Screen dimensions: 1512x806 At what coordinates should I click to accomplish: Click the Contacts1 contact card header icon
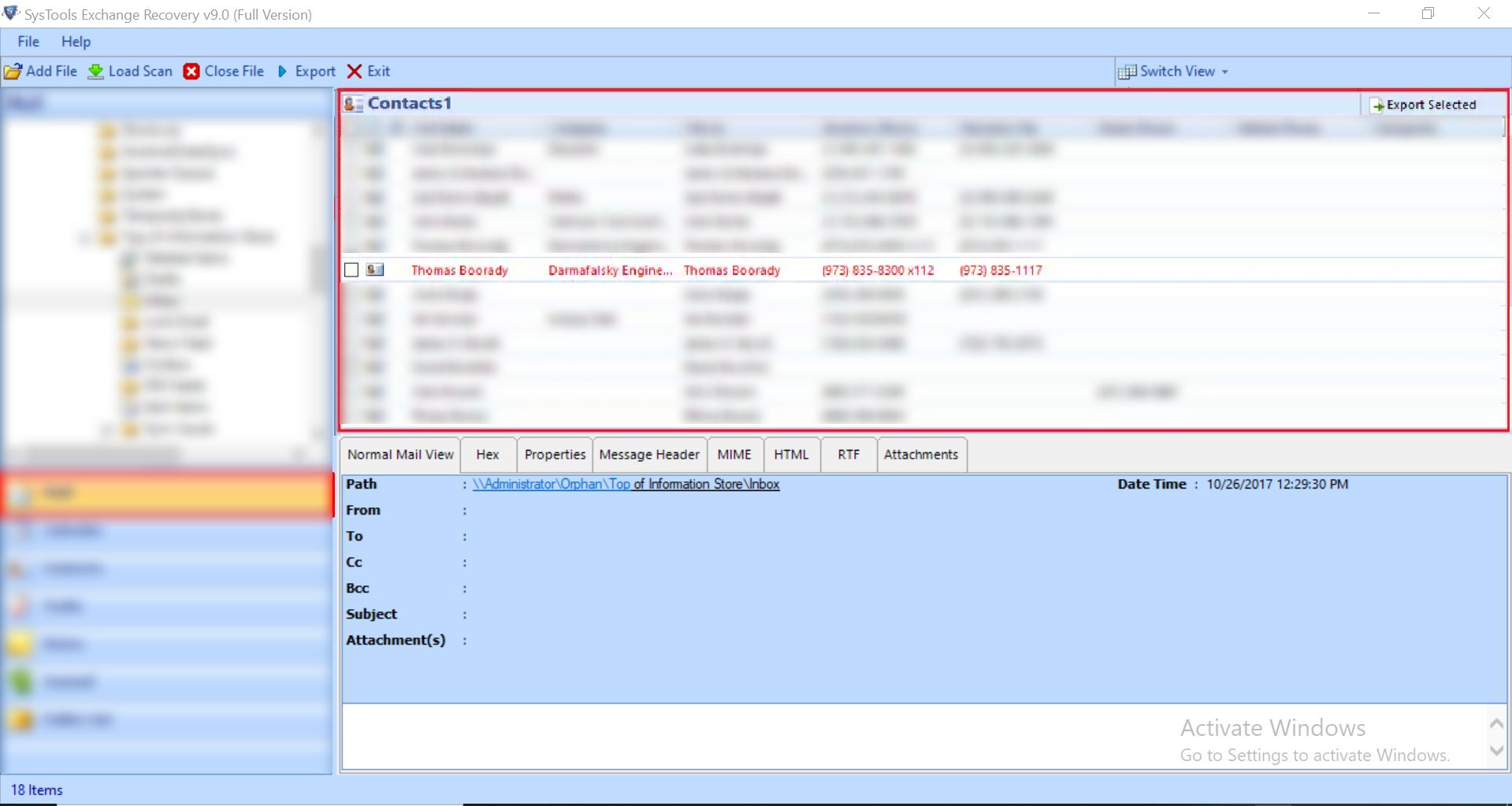[352, 102]
